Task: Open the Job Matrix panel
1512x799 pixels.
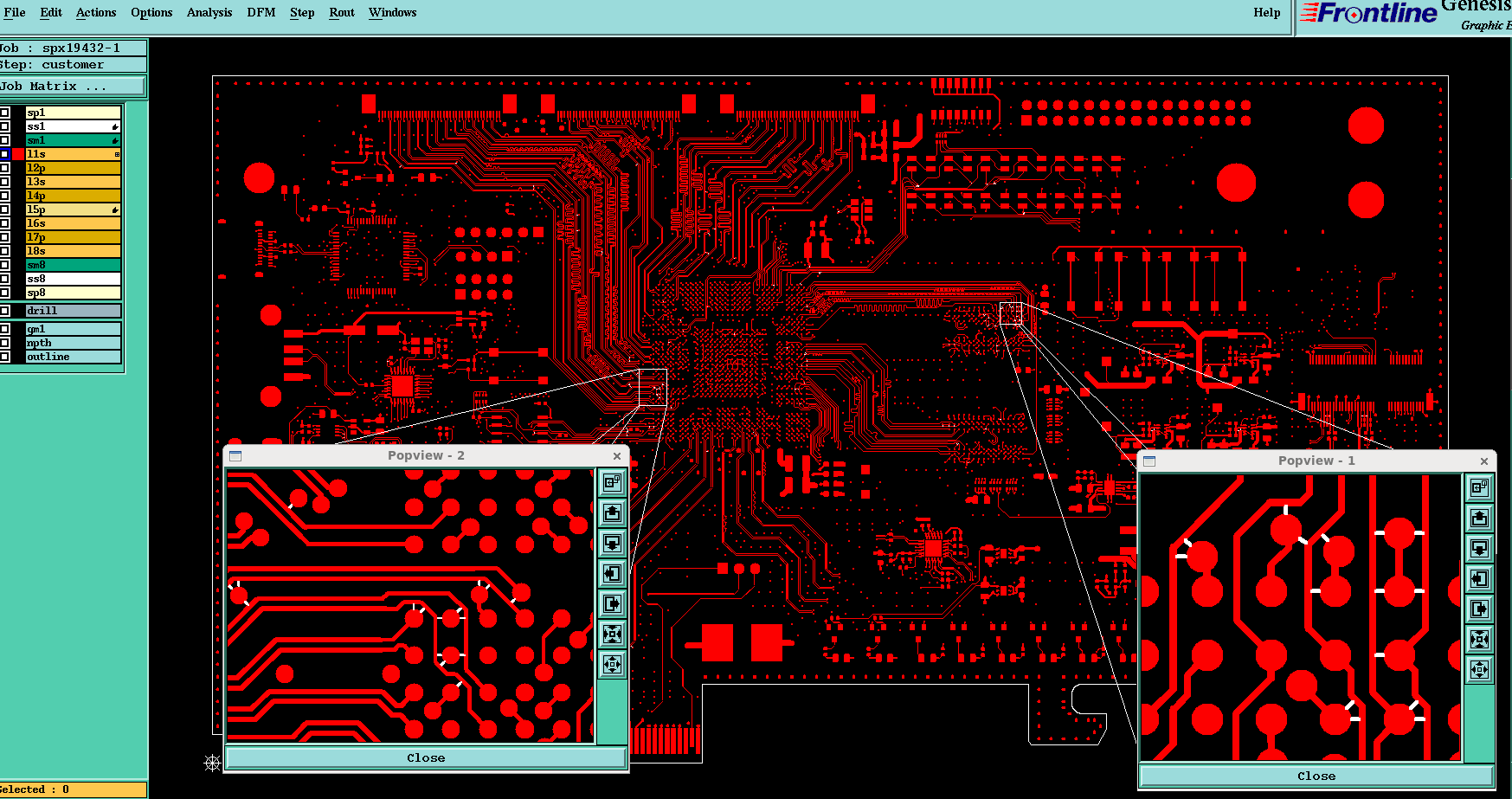Action: 73,87
